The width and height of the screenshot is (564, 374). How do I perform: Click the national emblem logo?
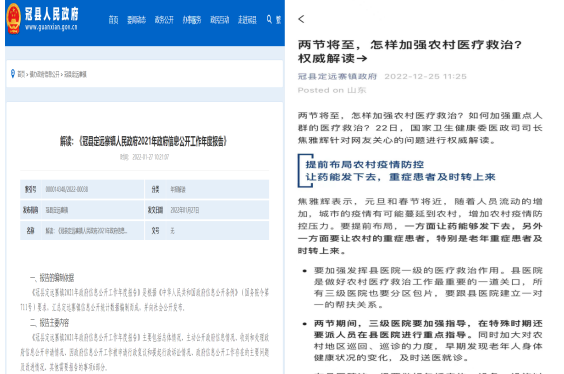tap(14, 19)
